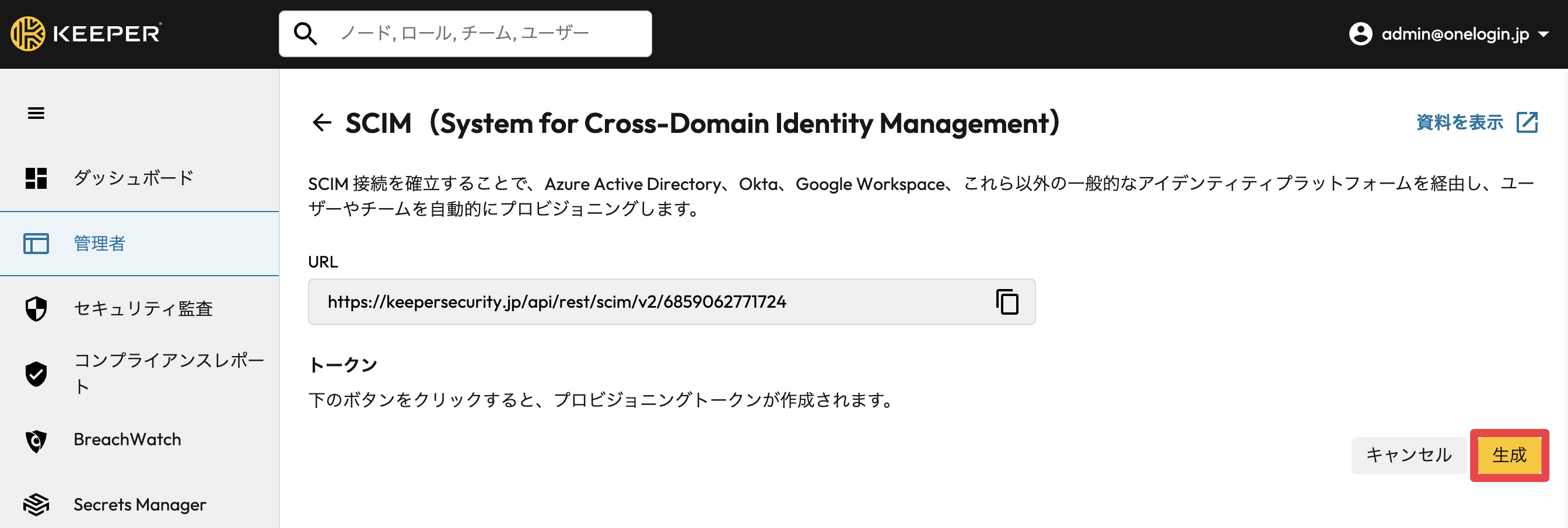1568x528 pixels.
Task: Click the search magnifier icon
Action: pos(305,34)
